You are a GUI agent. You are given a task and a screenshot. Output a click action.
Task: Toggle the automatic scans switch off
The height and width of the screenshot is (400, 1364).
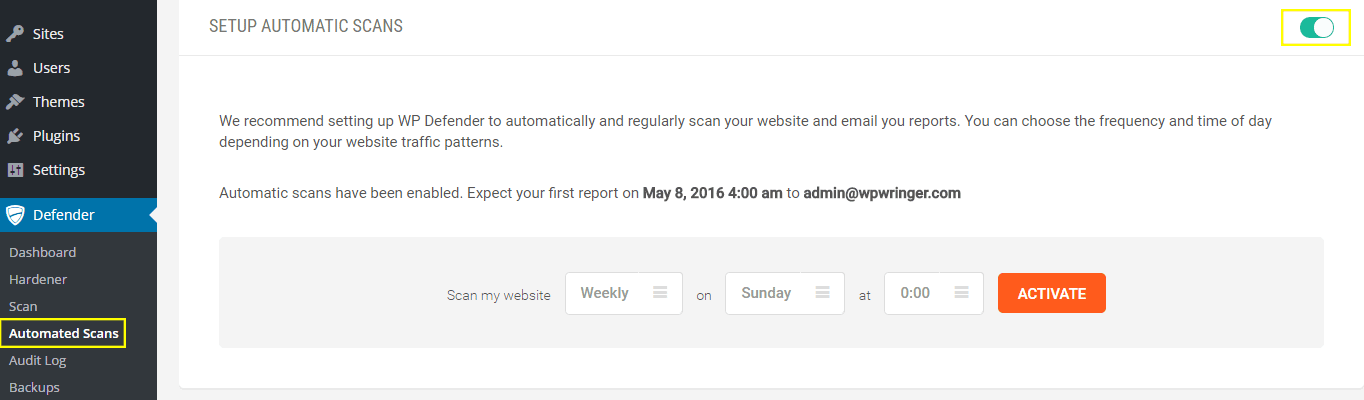point(1316,28)
